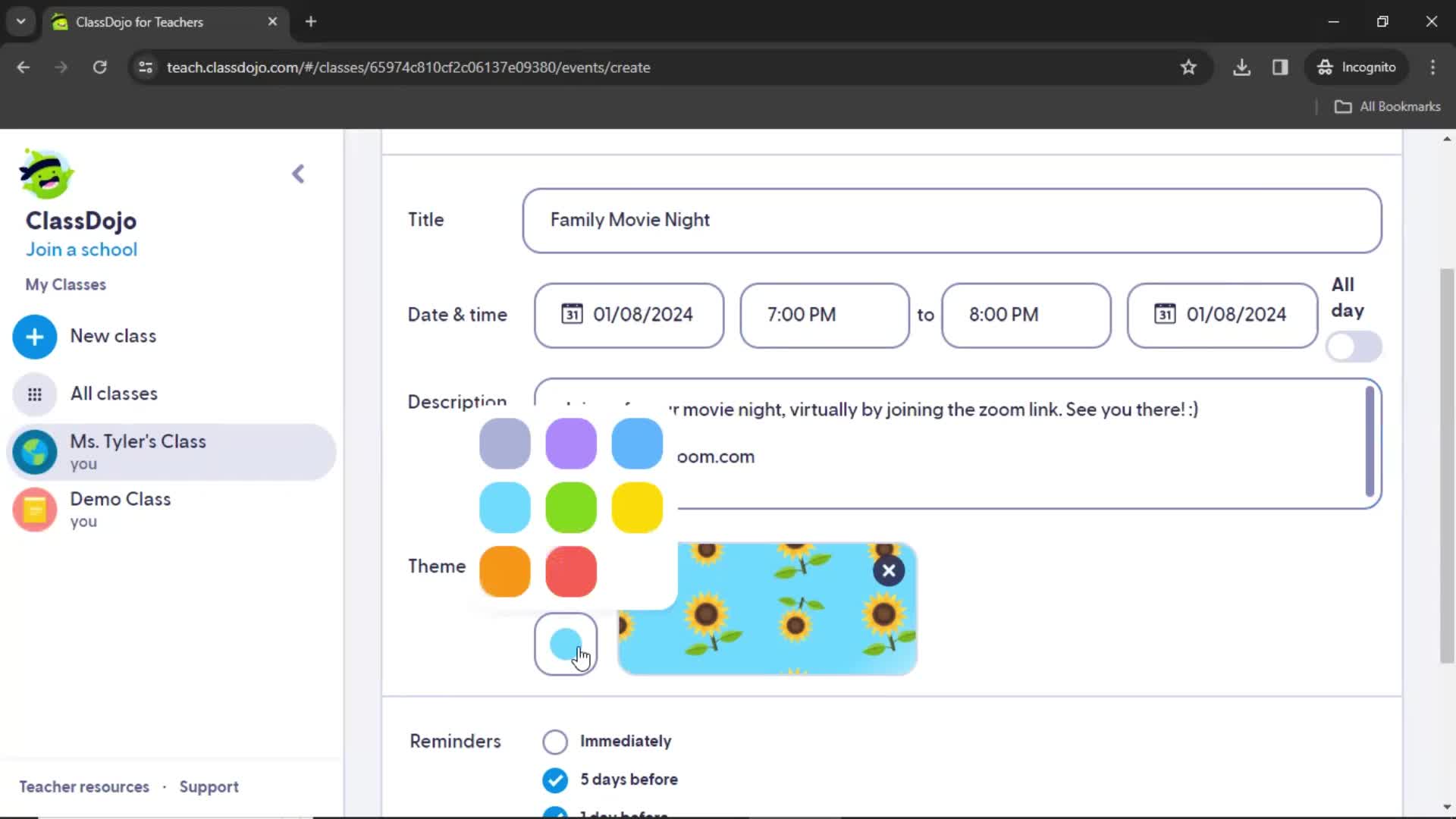Open Incognito profile indicator
This screenshot has height=819, width=1456.
[1357, 67]
